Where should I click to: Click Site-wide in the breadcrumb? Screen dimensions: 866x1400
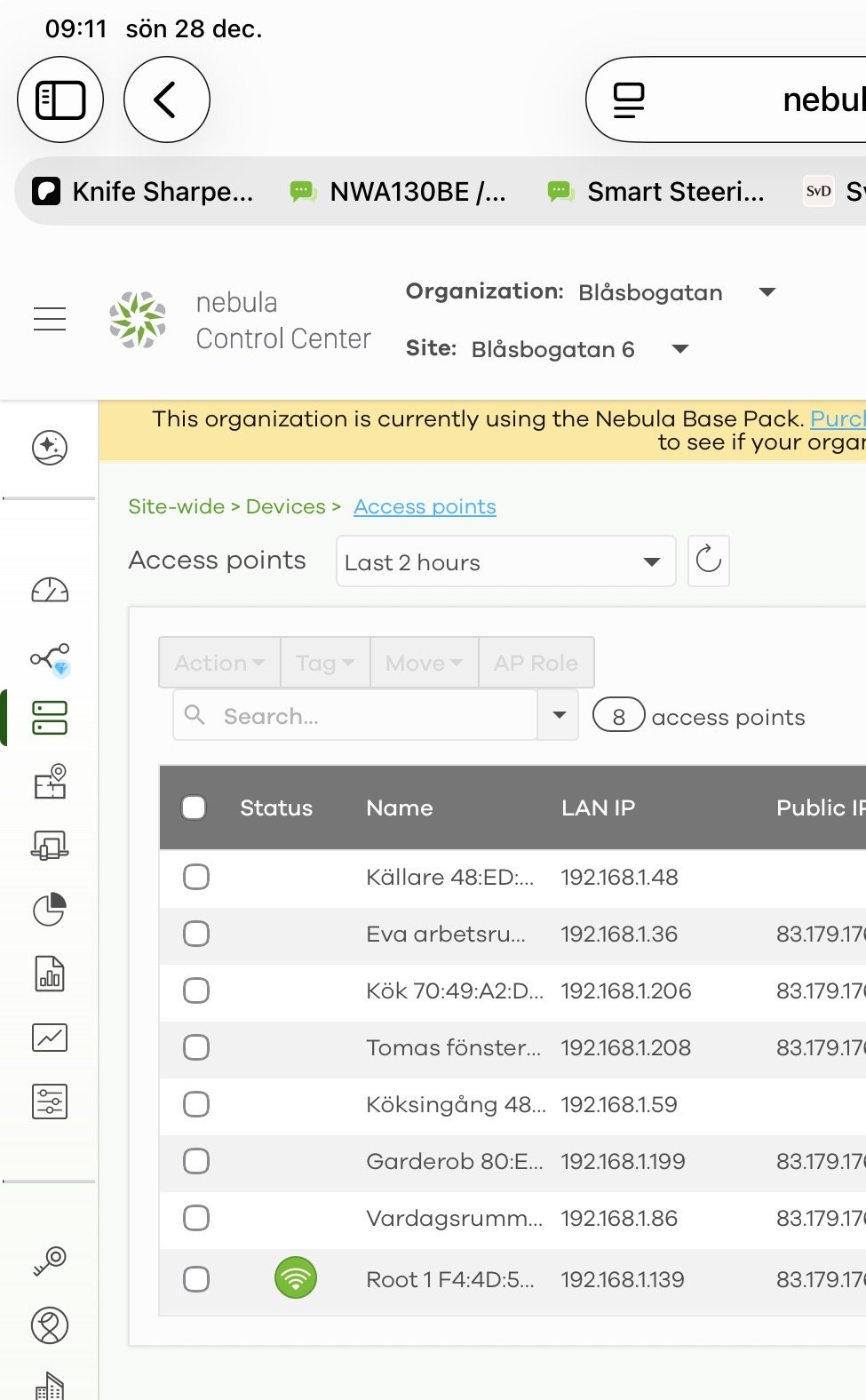(x=176, y=506)
